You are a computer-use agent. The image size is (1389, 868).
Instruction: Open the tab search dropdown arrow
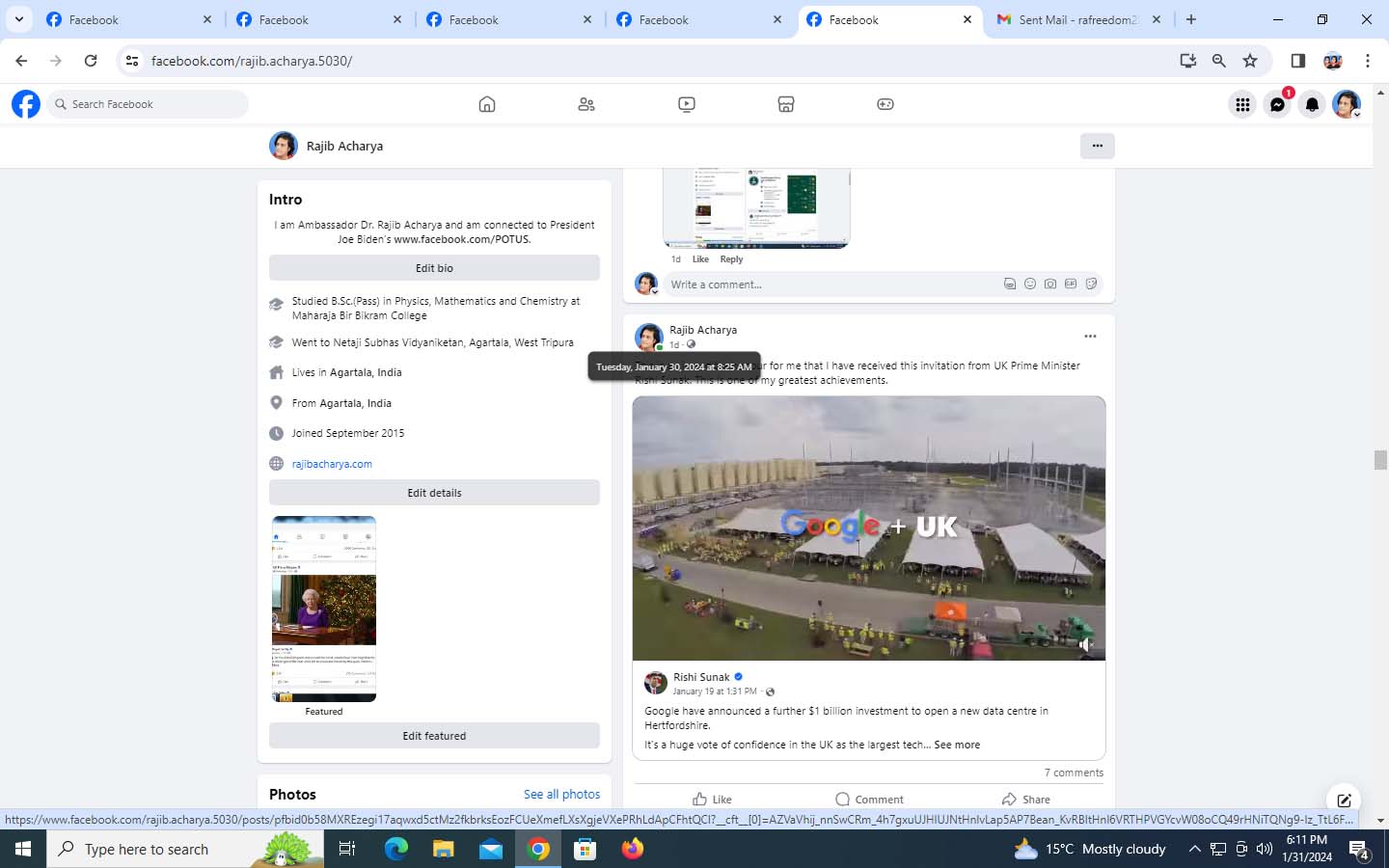pyautogui.click(x=18, y=19)
